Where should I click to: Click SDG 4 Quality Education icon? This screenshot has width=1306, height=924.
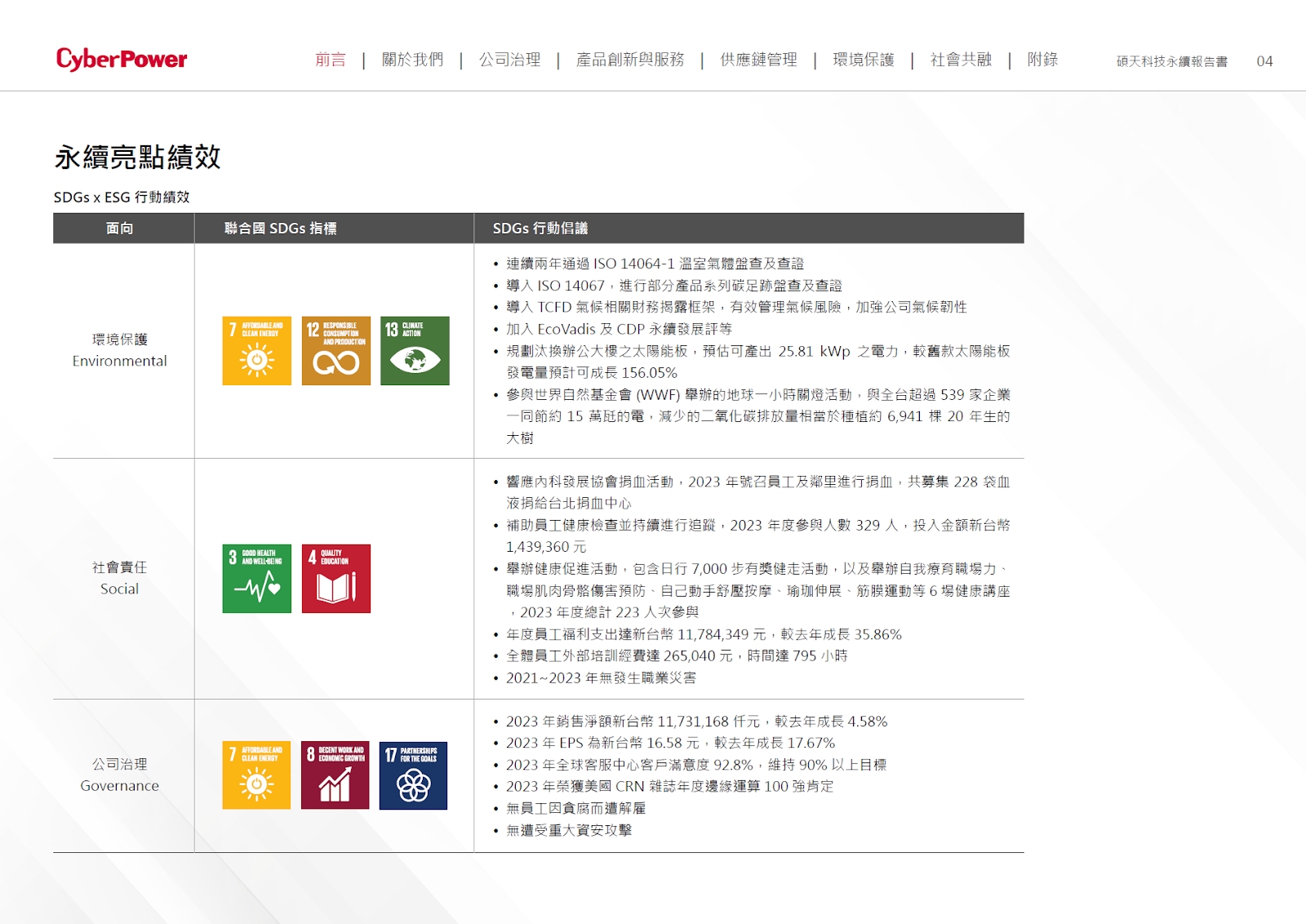pyautogui.click(x=336, y=579)
